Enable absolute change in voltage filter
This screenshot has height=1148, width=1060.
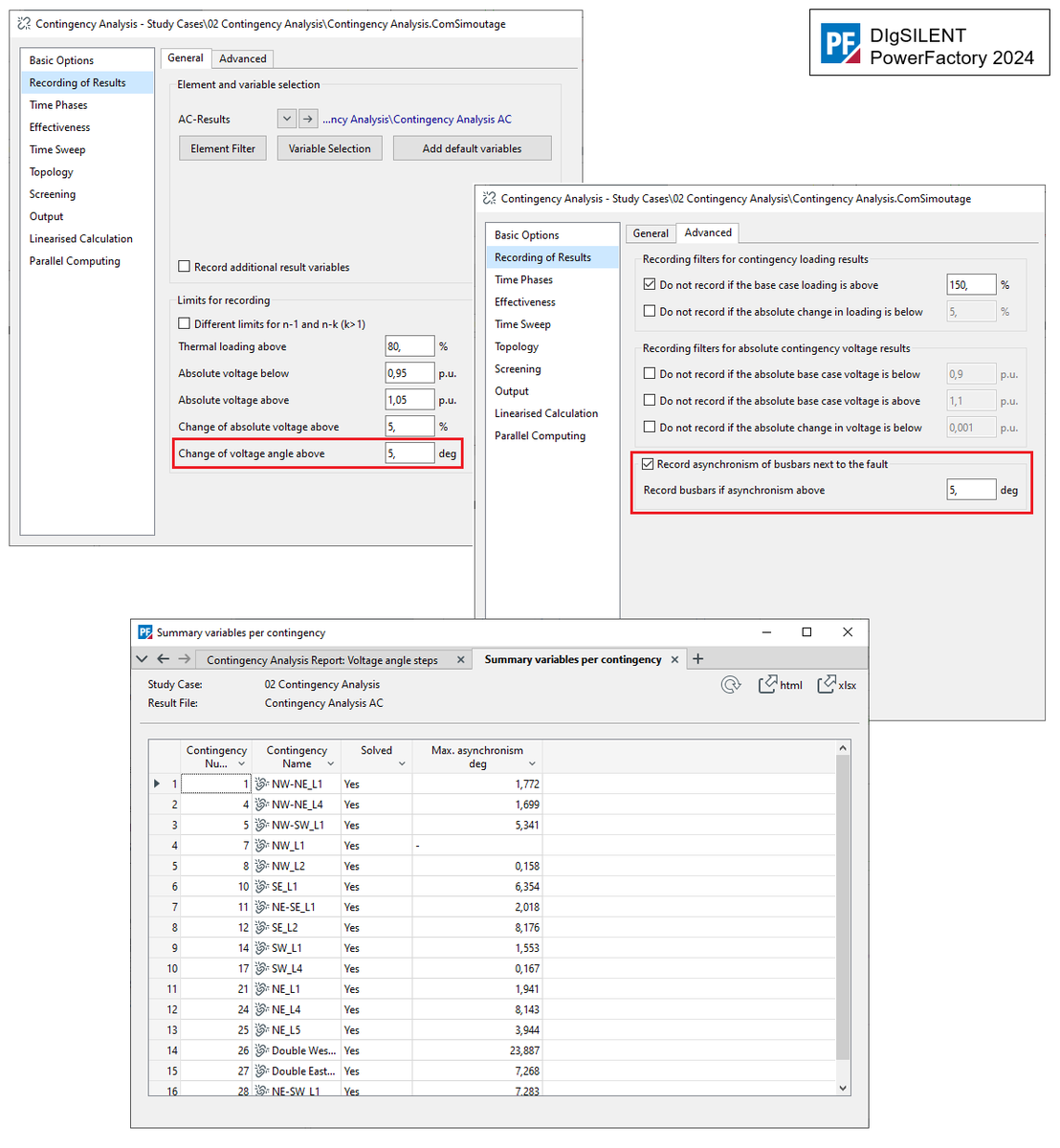pyautogui.click(x=650, y=428)
